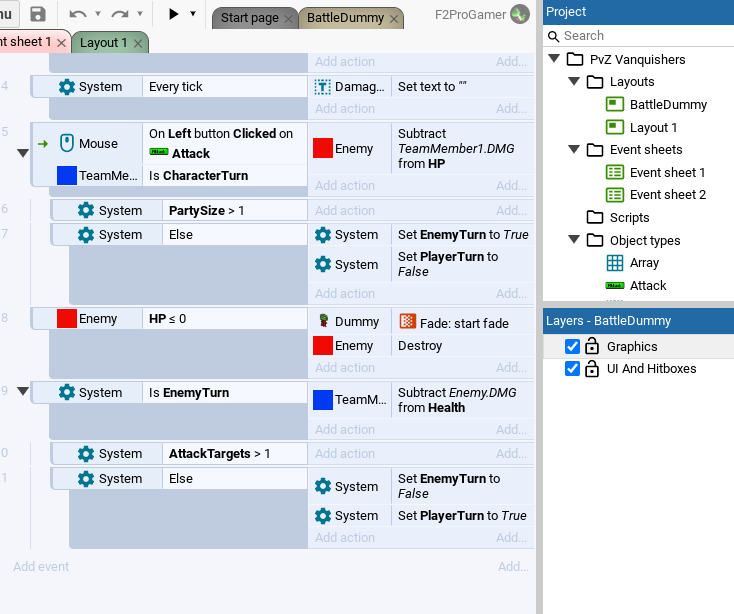Close the BattleDummy tab
Viewport: 734px width, 614px height.
(x=394, y=19)
